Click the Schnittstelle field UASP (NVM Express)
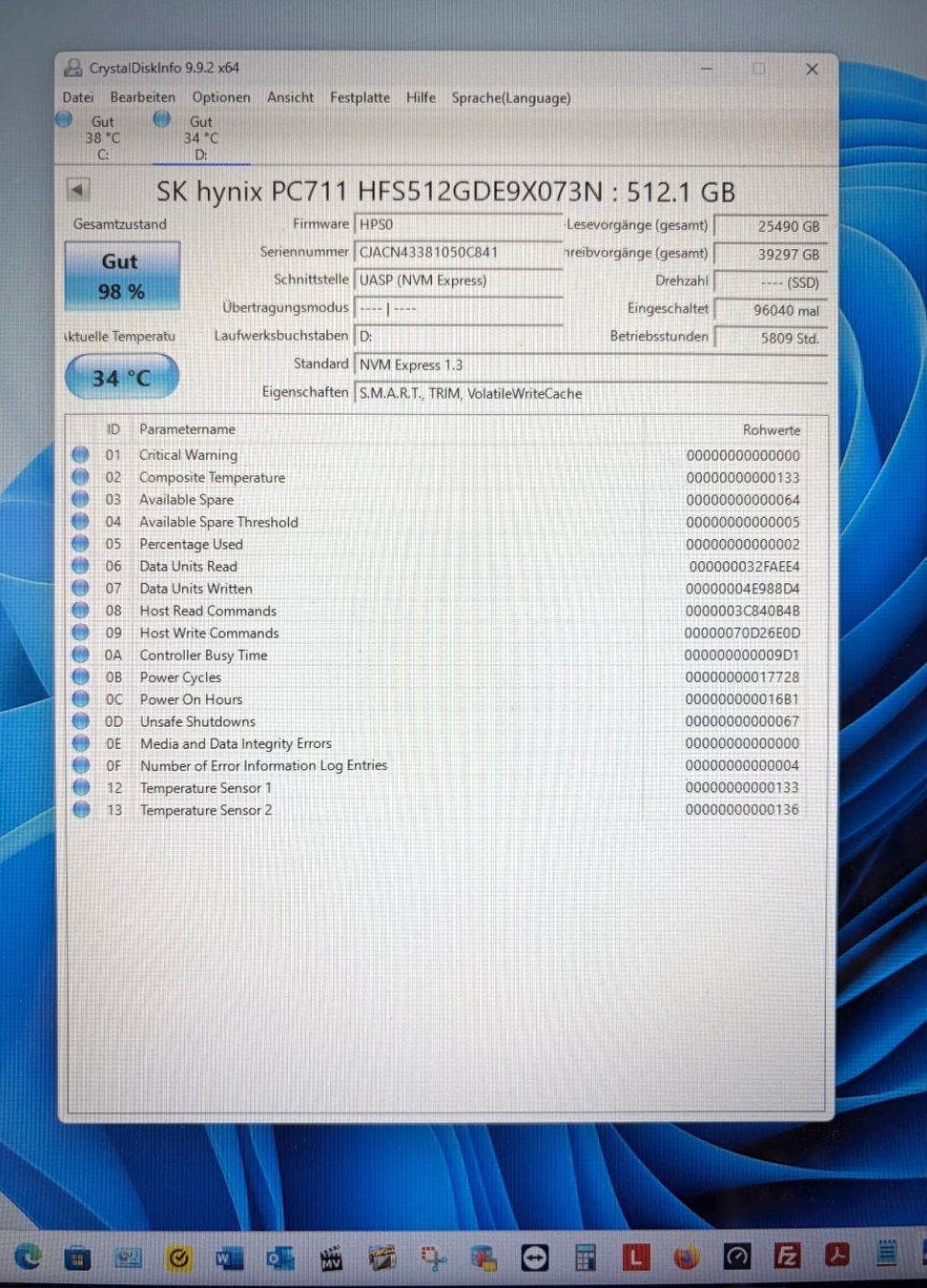This screenshot has width=927, height=1288. pos(458,280)
